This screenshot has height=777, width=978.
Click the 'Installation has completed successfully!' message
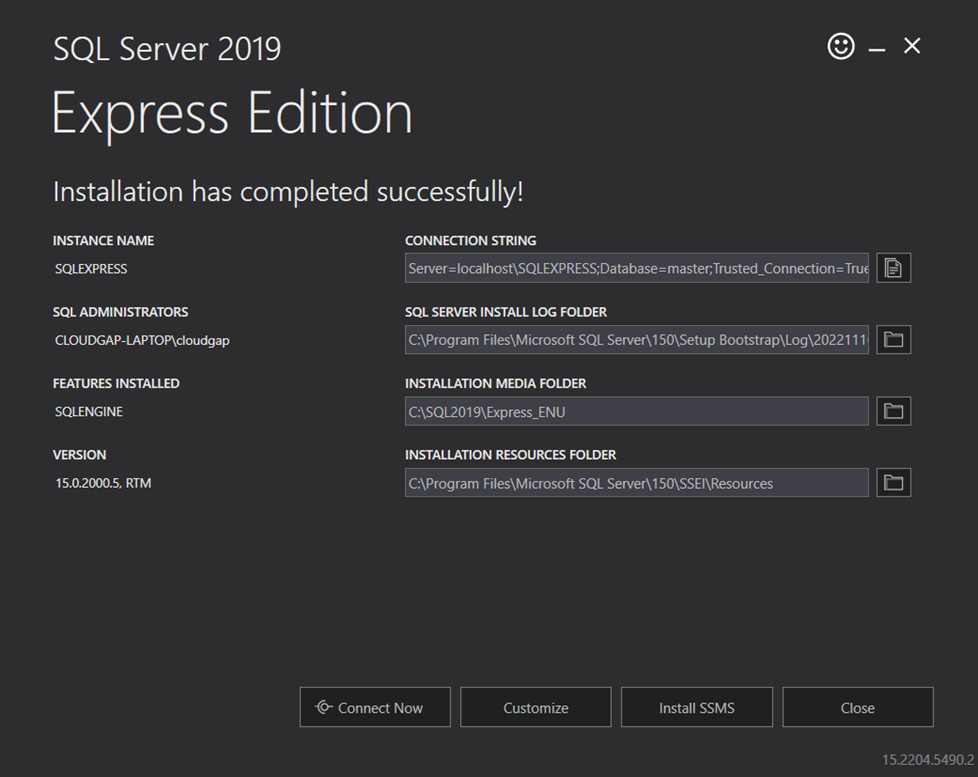pos(288,191)
